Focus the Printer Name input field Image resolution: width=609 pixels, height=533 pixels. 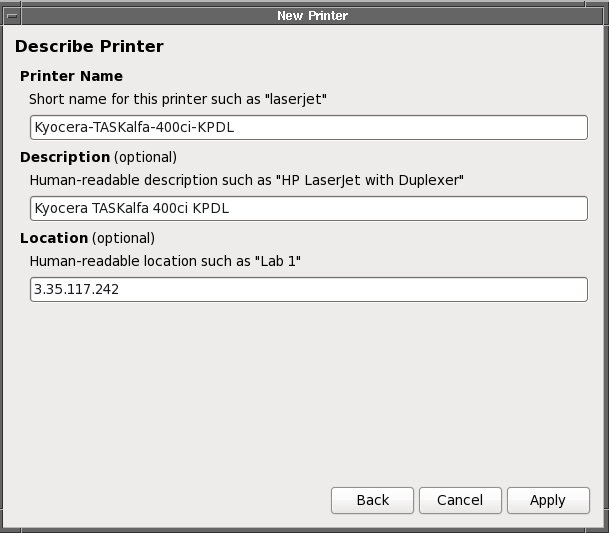308,128
